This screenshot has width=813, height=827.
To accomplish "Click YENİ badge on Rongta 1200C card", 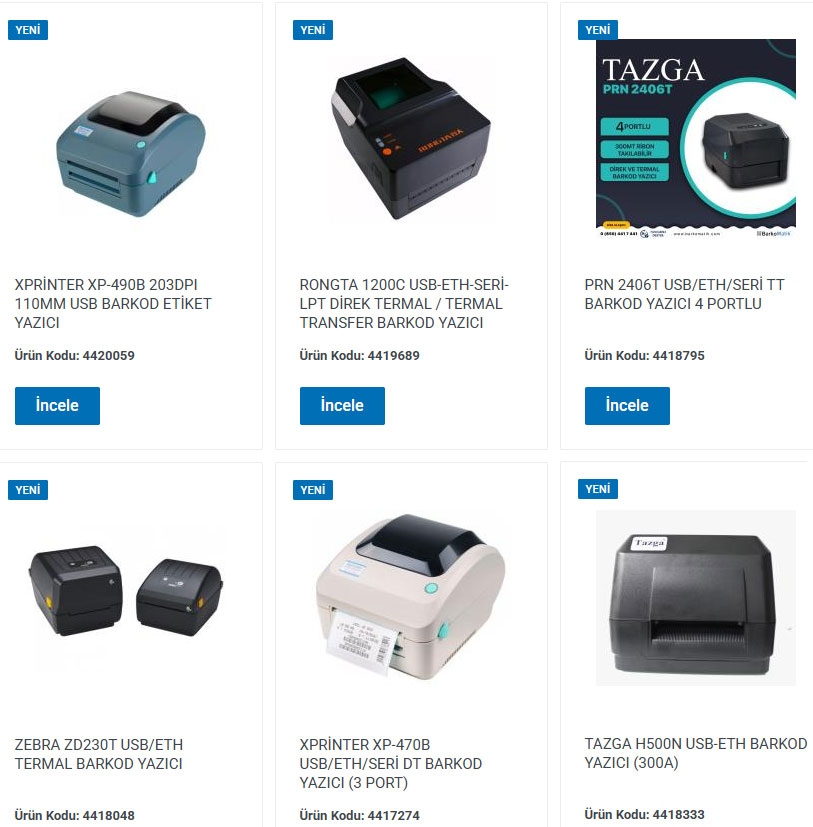I will [313, 30].
